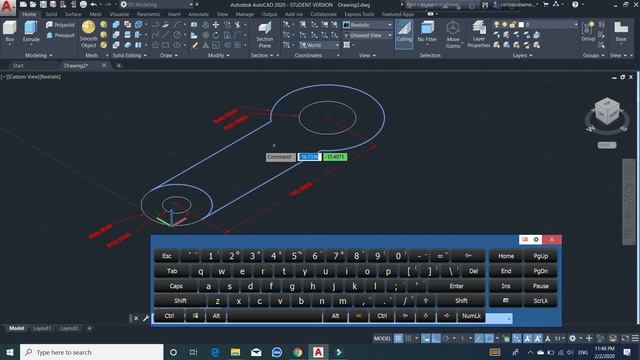Expand the Modify panel
Image resolution: width=640 pixels, height=360 pixels.
[219, 55]
